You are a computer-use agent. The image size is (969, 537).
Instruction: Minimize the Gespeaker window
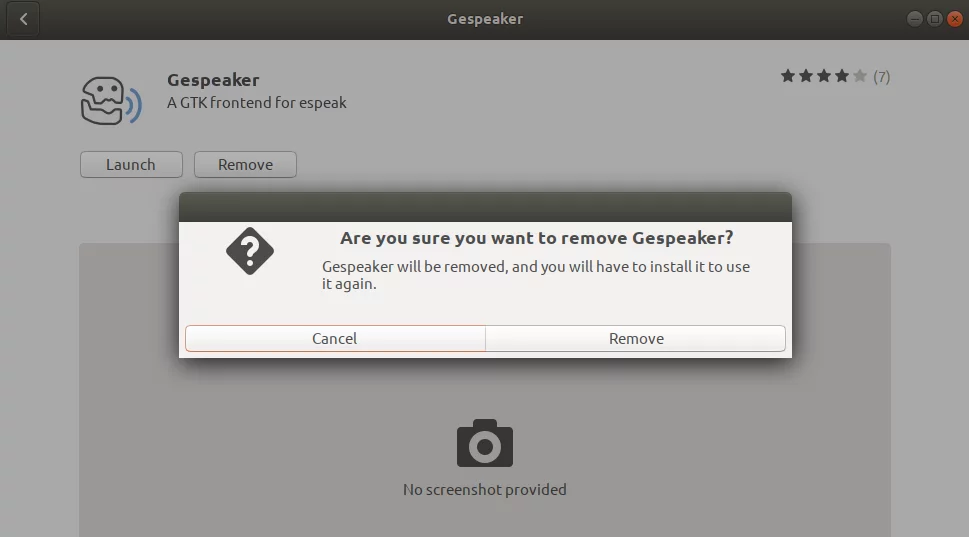[915, 19]
